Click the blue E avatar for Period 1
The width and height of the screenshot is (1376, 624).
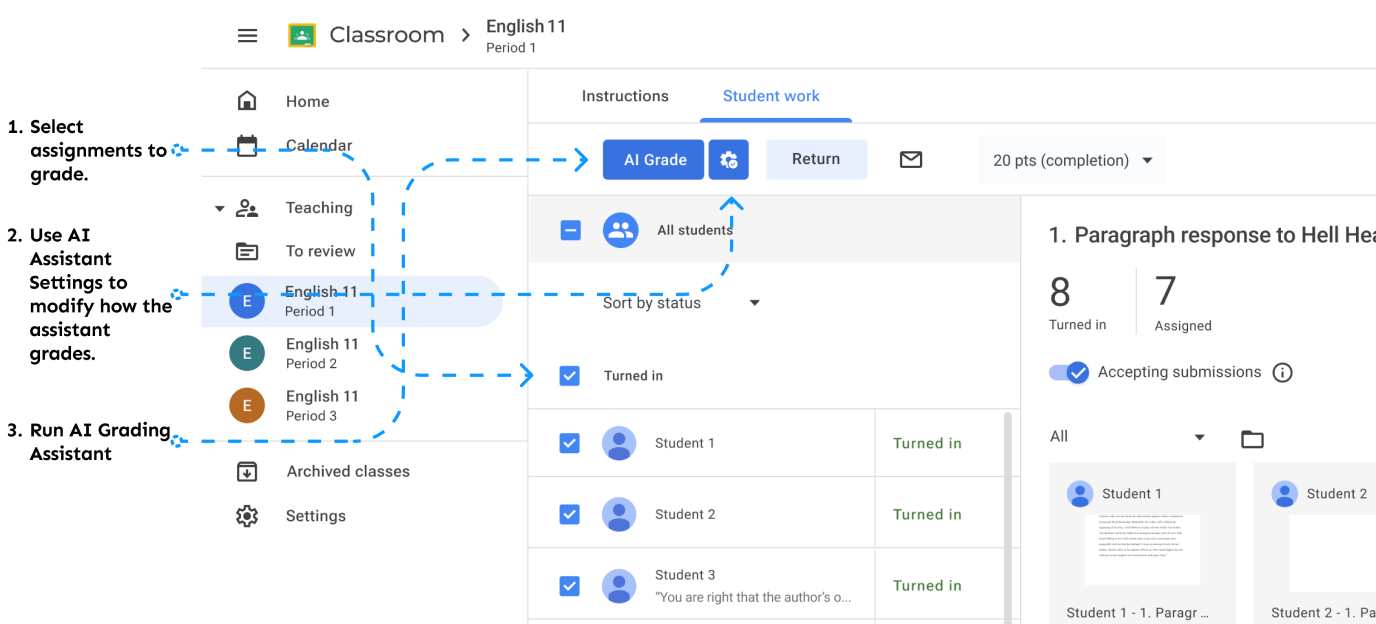247,301
